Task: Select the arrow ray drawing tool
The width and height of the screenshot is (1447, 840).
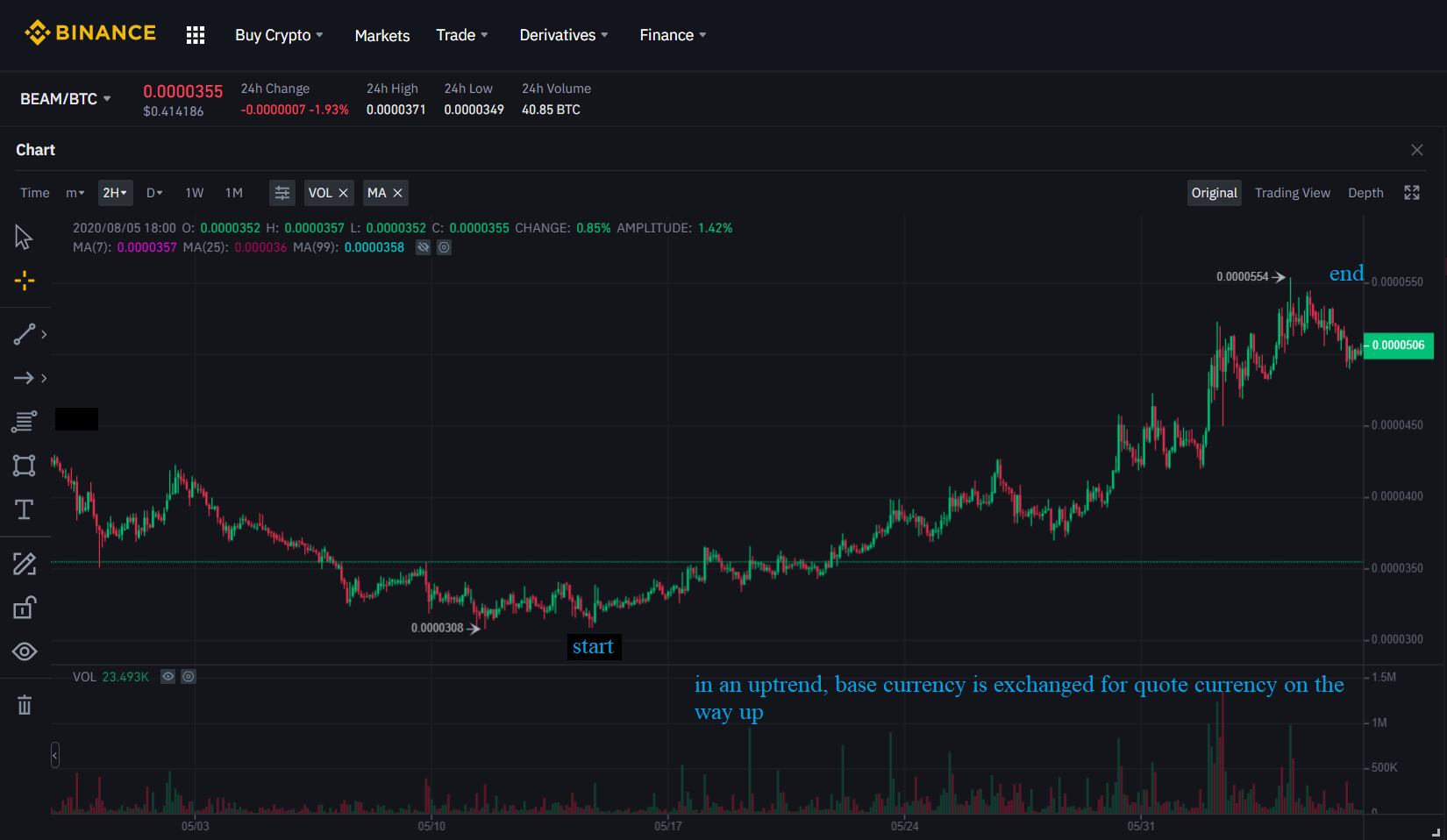Action: (24, 378)
